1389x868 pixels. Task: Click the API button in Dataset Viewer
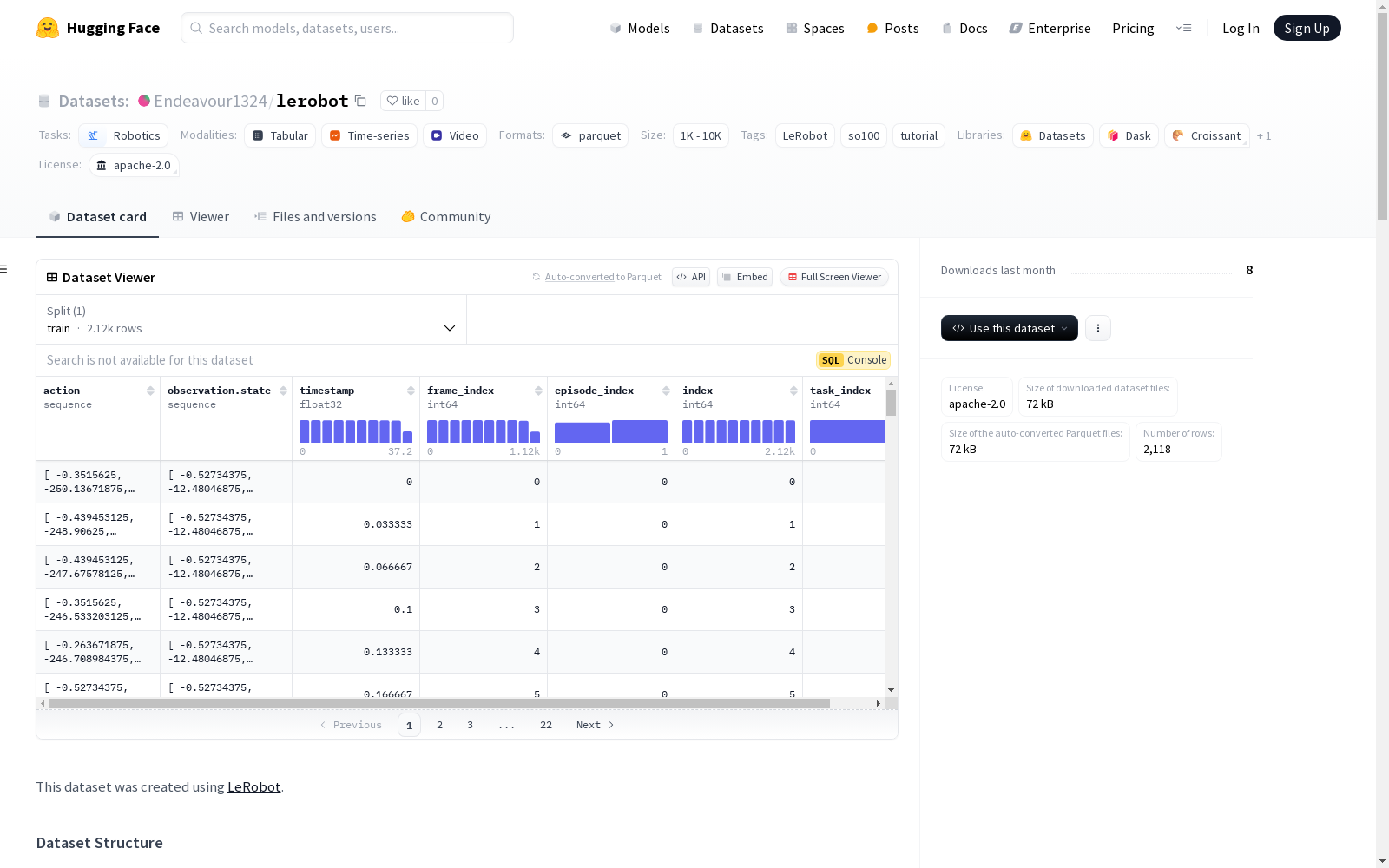(x=691, y=277)
